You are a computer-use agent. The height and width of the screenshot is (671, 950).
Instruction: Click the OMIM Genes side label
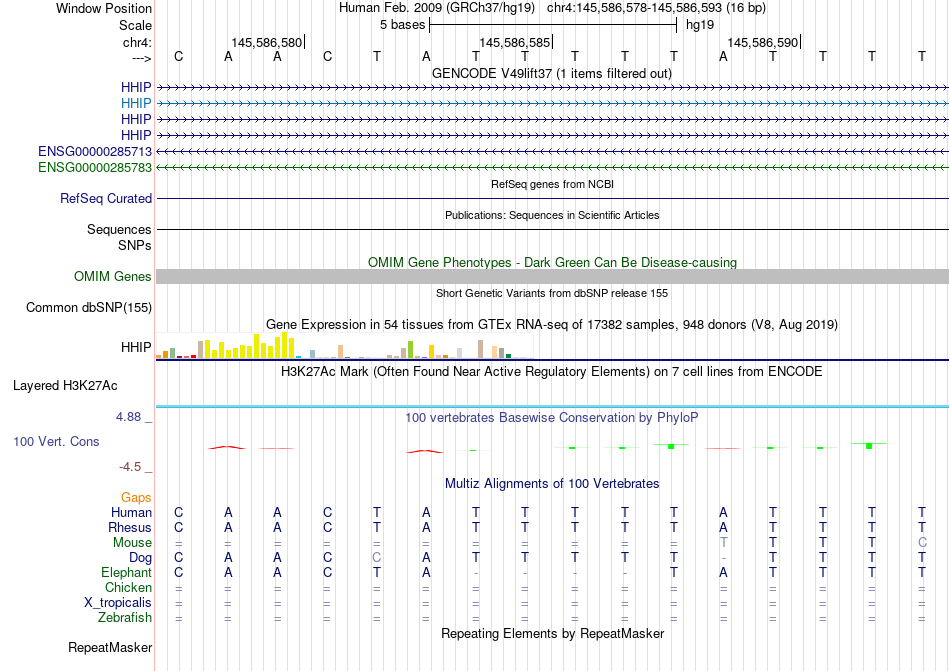click(112, 277)
